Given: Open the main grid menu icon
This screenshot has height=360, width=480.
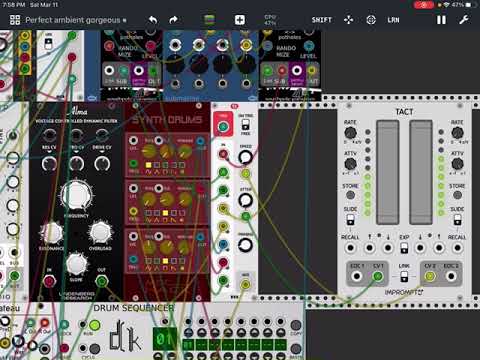Looking at the screenshot, I should pos(15,20).
